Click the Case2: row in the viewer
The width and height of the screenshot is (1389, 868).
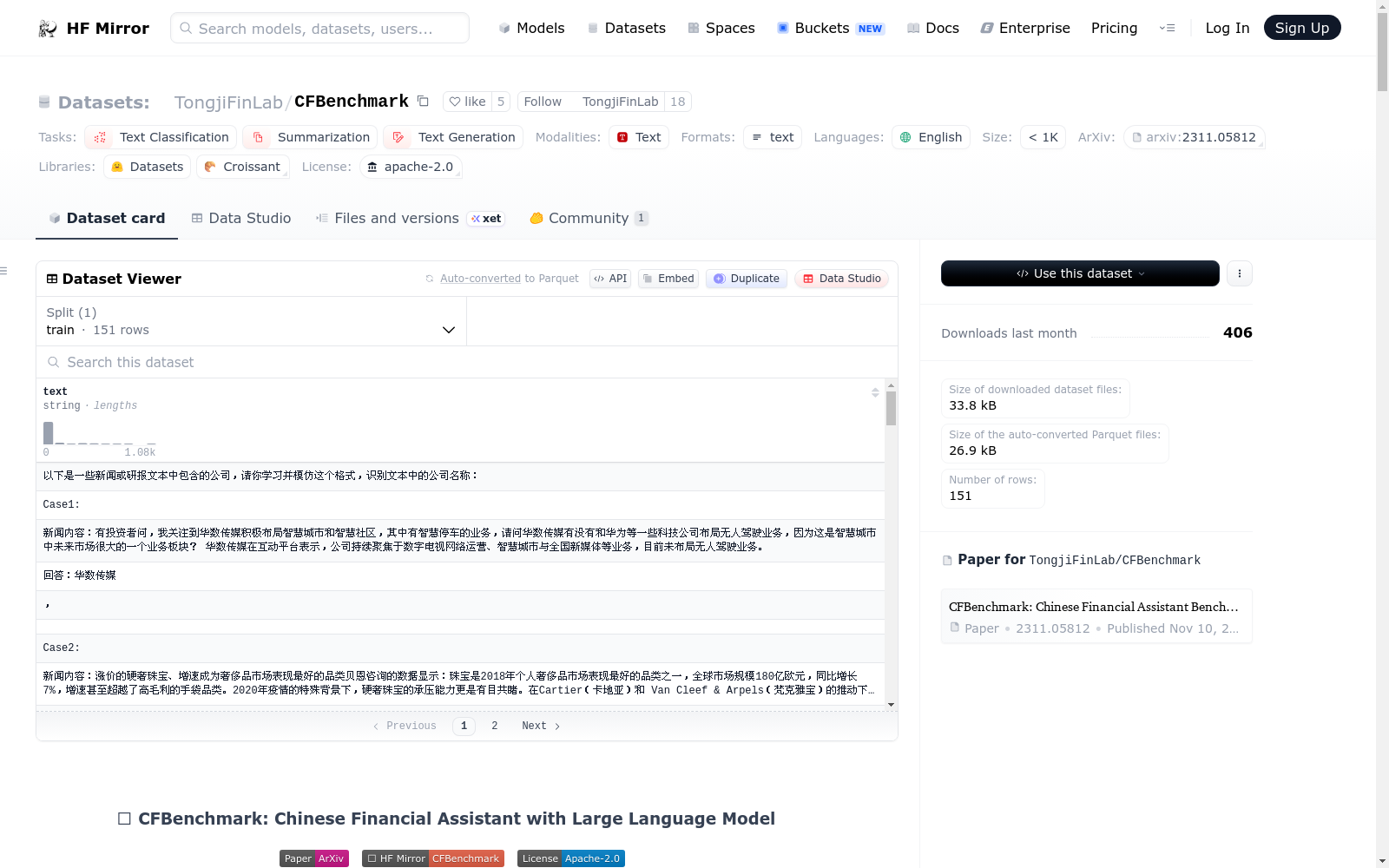tap(460, 648)
